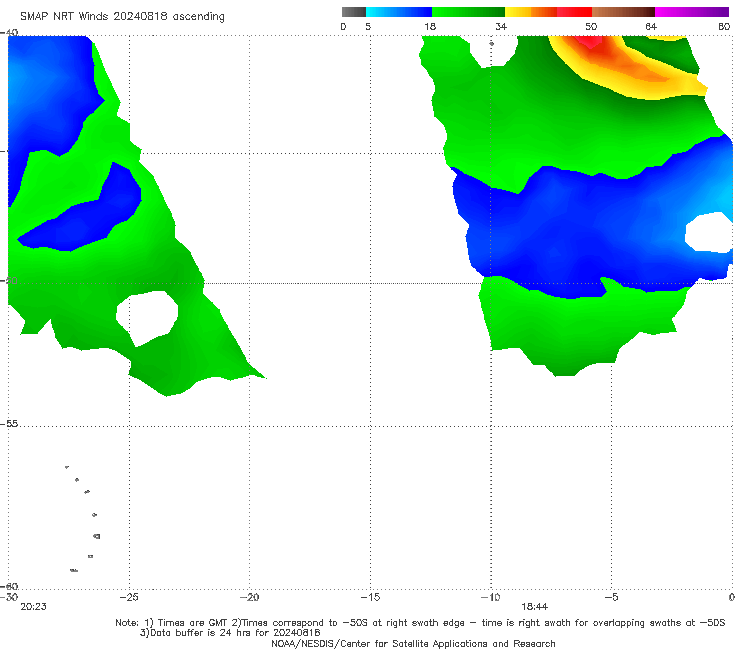This screenshot has width=740, height=650.
Task: Click the latitude label '-55' on left axis
Action: coord(9,424)
